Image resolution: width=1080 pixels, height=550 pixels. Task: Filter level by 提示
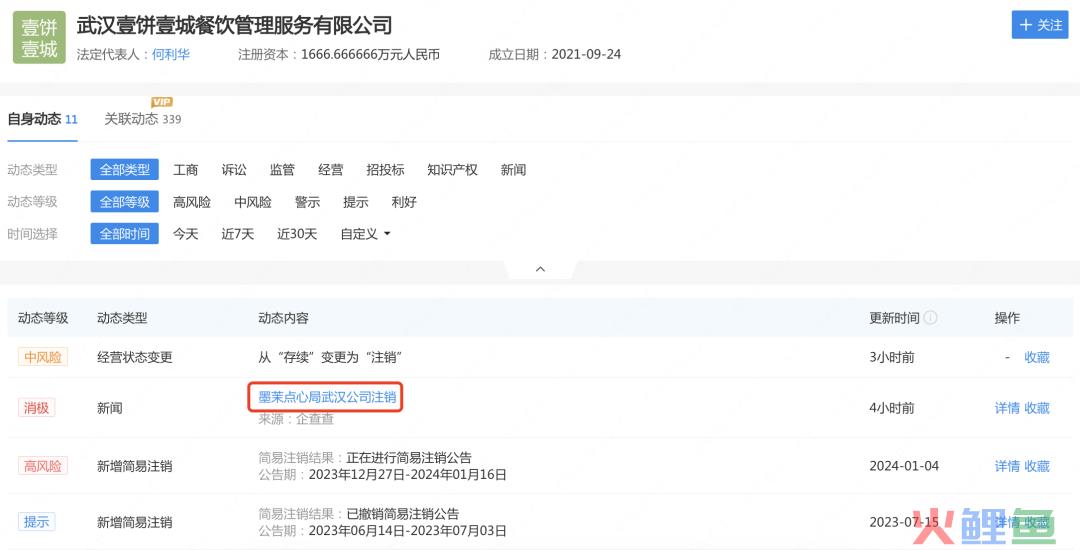tap(355, 202)
